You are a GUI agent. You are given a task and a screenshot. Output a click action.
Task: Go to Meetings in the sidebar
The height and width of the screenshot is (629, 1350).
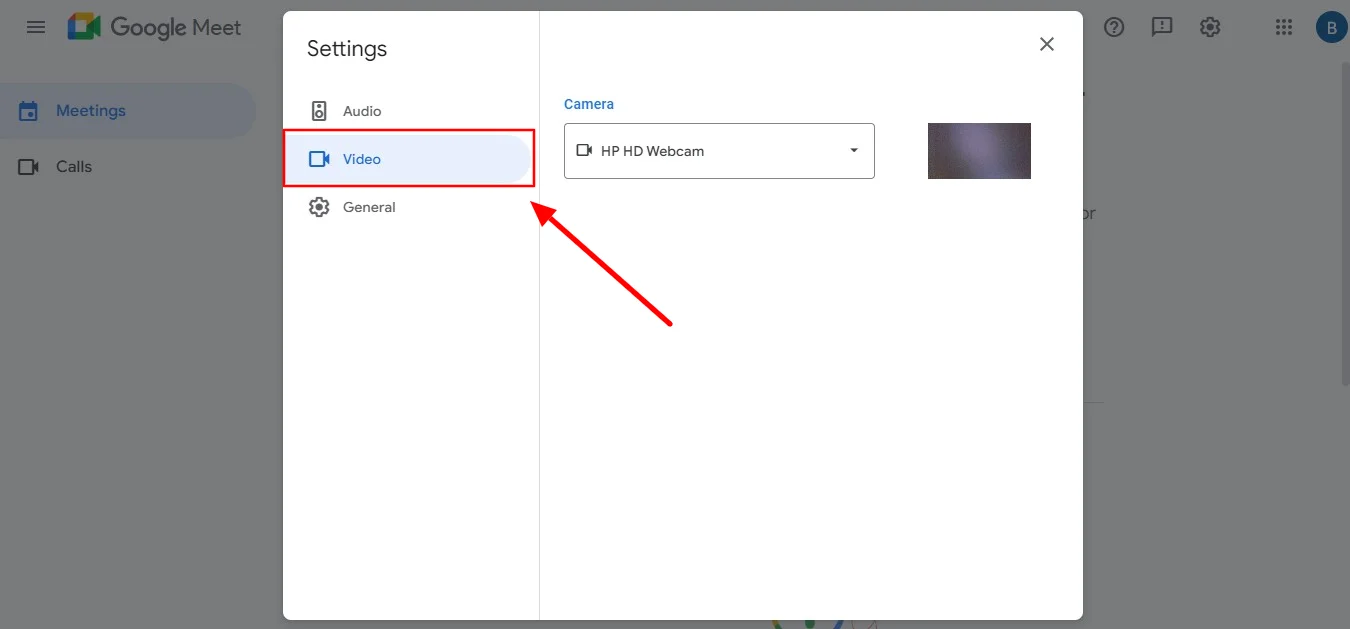128,111
